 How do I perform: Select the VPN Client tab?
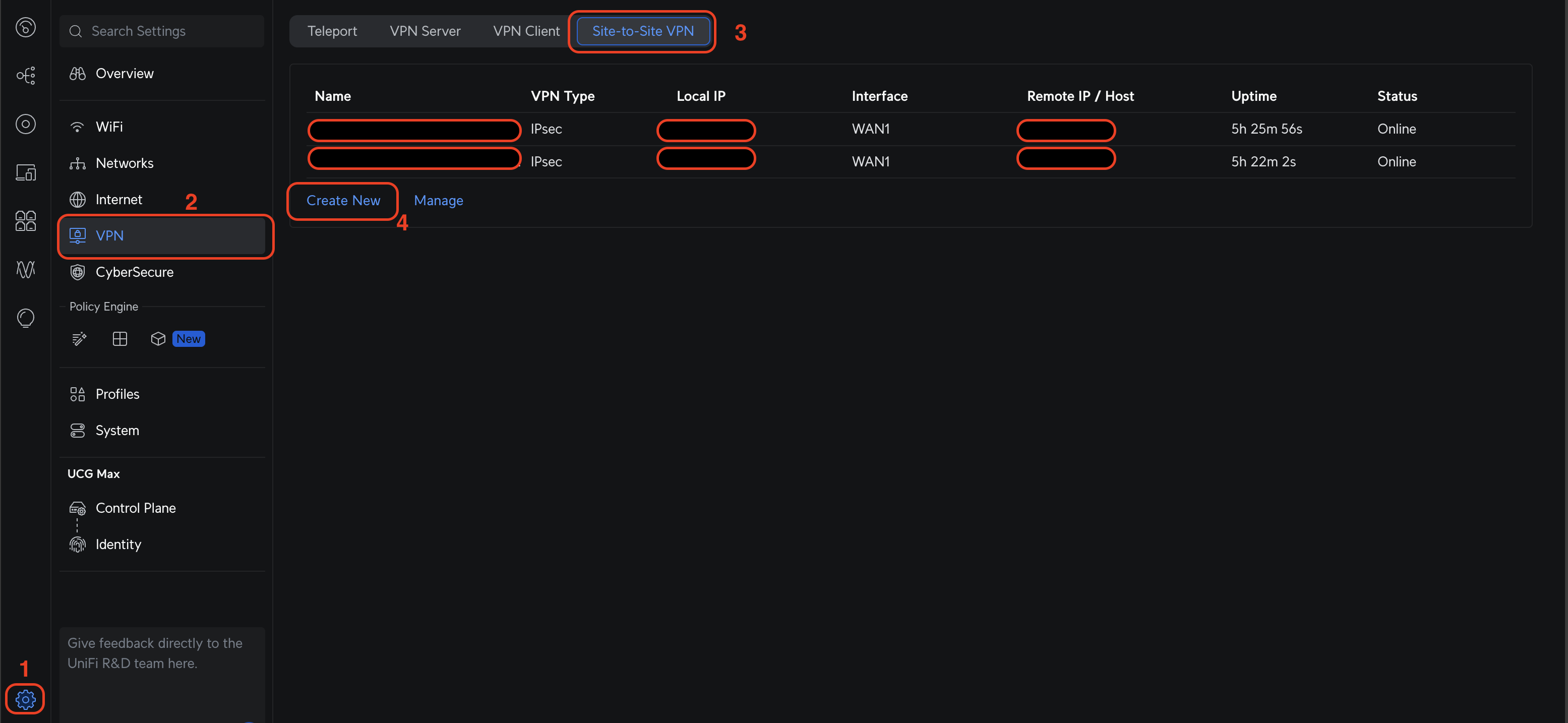click(x=526, y=31)
